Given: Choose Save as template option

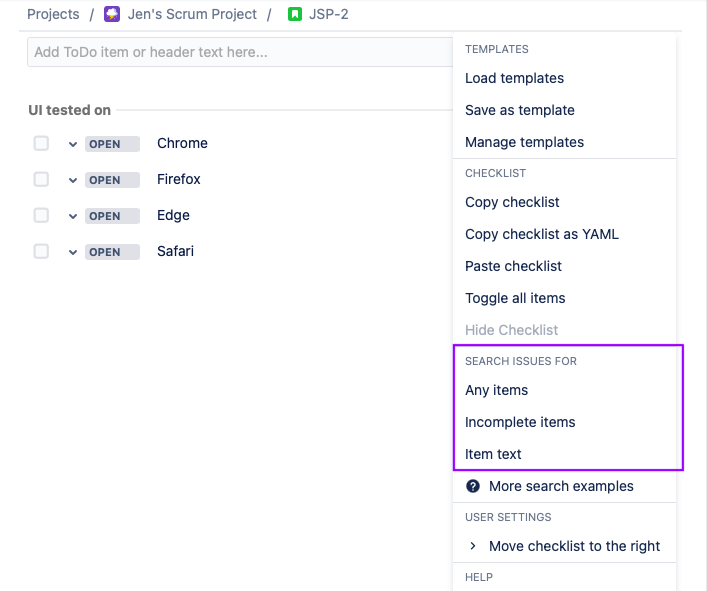Looking at the screenshot, I should tap(519, 110).
